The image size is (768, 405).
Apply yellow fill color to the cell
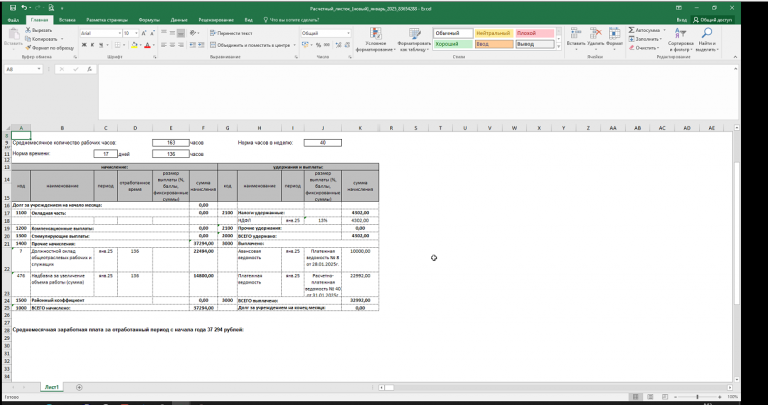[x=134, y=45]
